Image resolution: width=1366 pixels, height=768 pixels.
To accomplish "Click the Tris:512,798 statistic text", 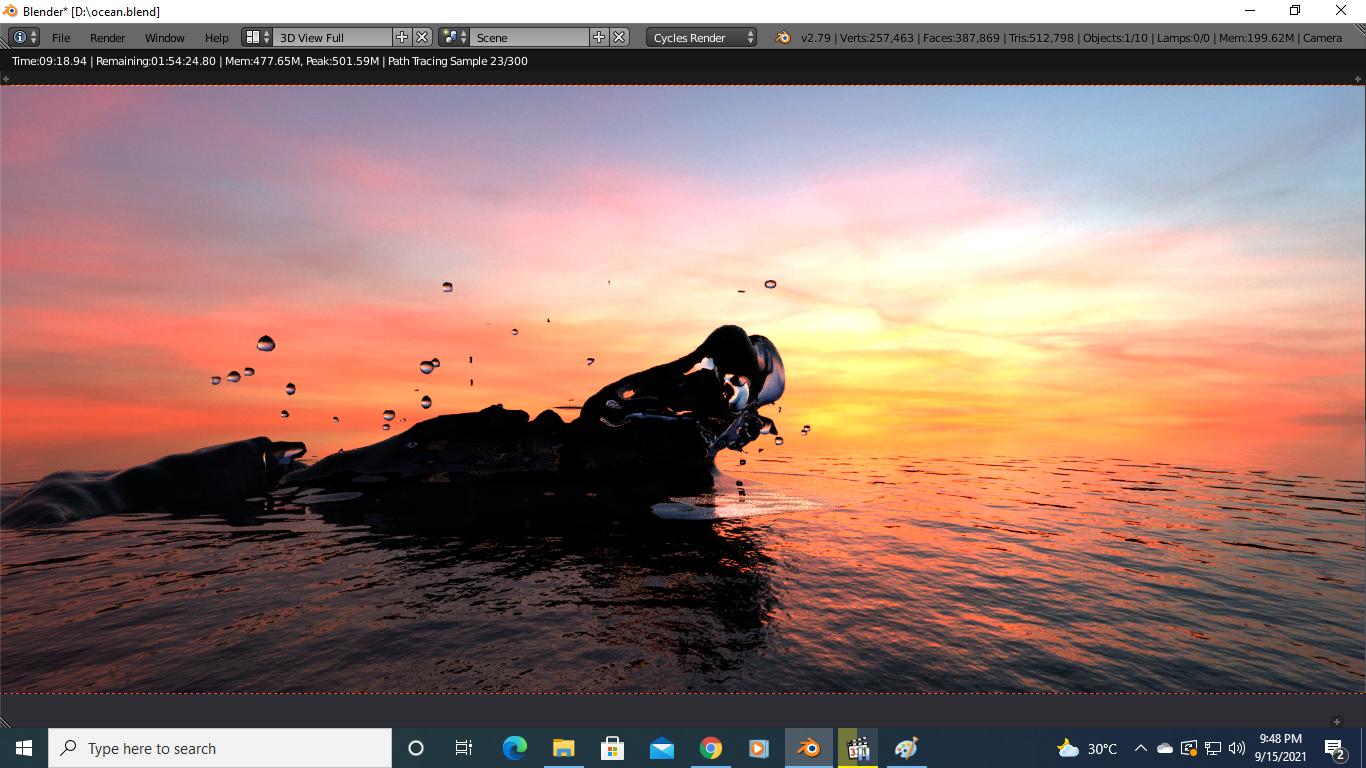I will click(x=1041, y=37).
